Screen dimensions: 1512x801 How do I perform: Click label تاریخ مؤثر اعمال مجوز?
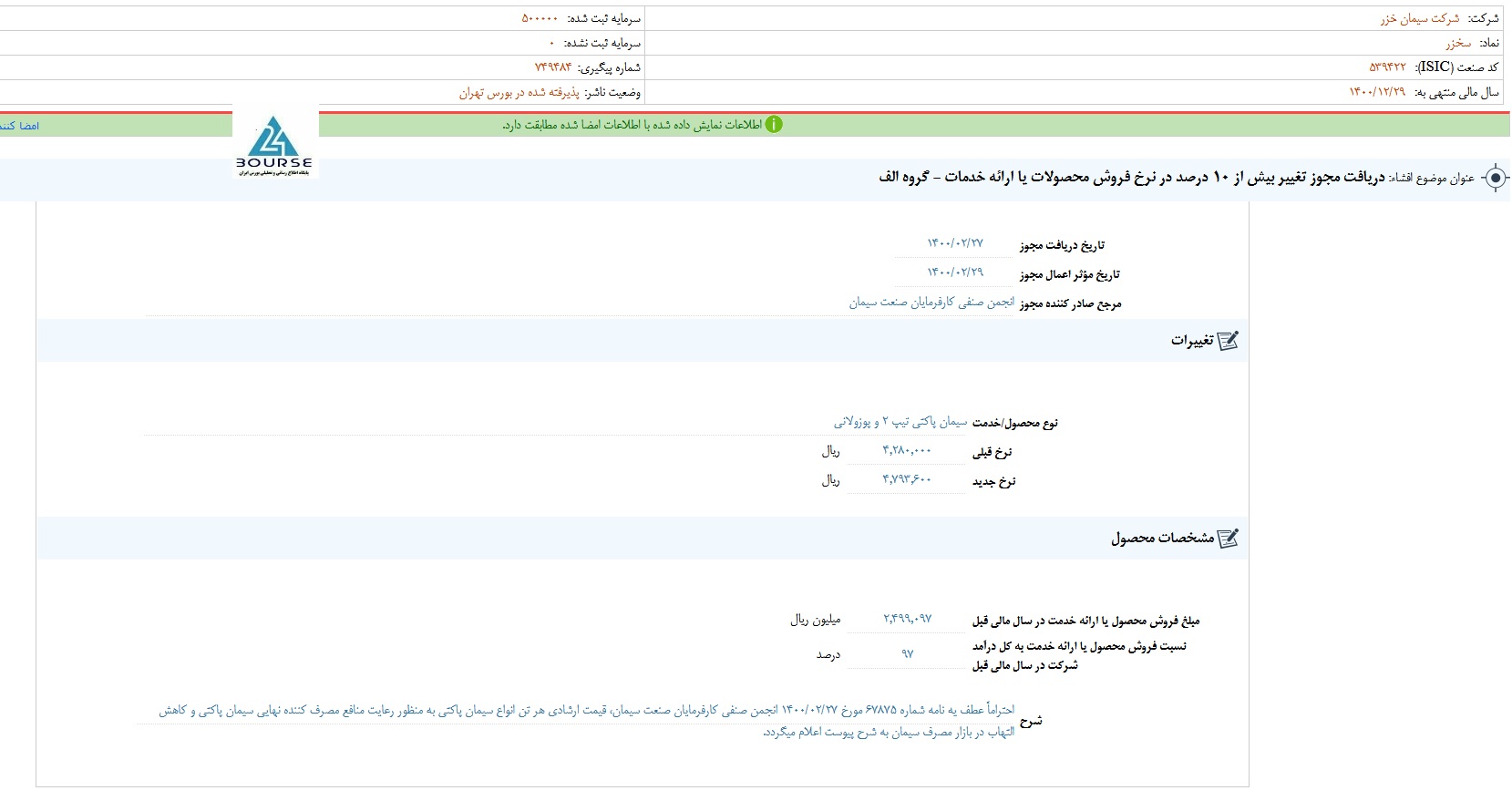[1069, 274]
